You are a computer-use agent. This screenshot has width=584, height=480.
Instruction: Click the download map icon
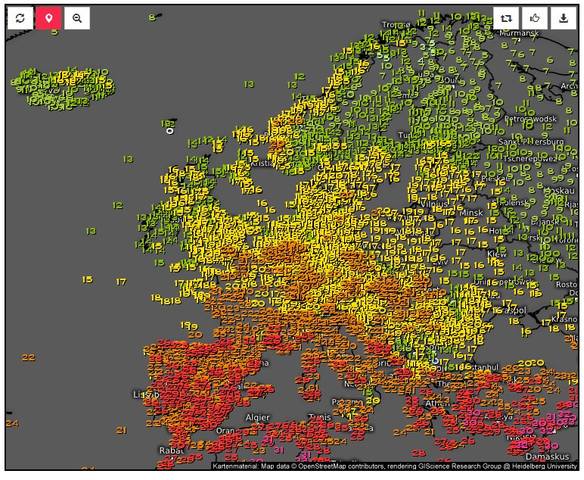564,18
